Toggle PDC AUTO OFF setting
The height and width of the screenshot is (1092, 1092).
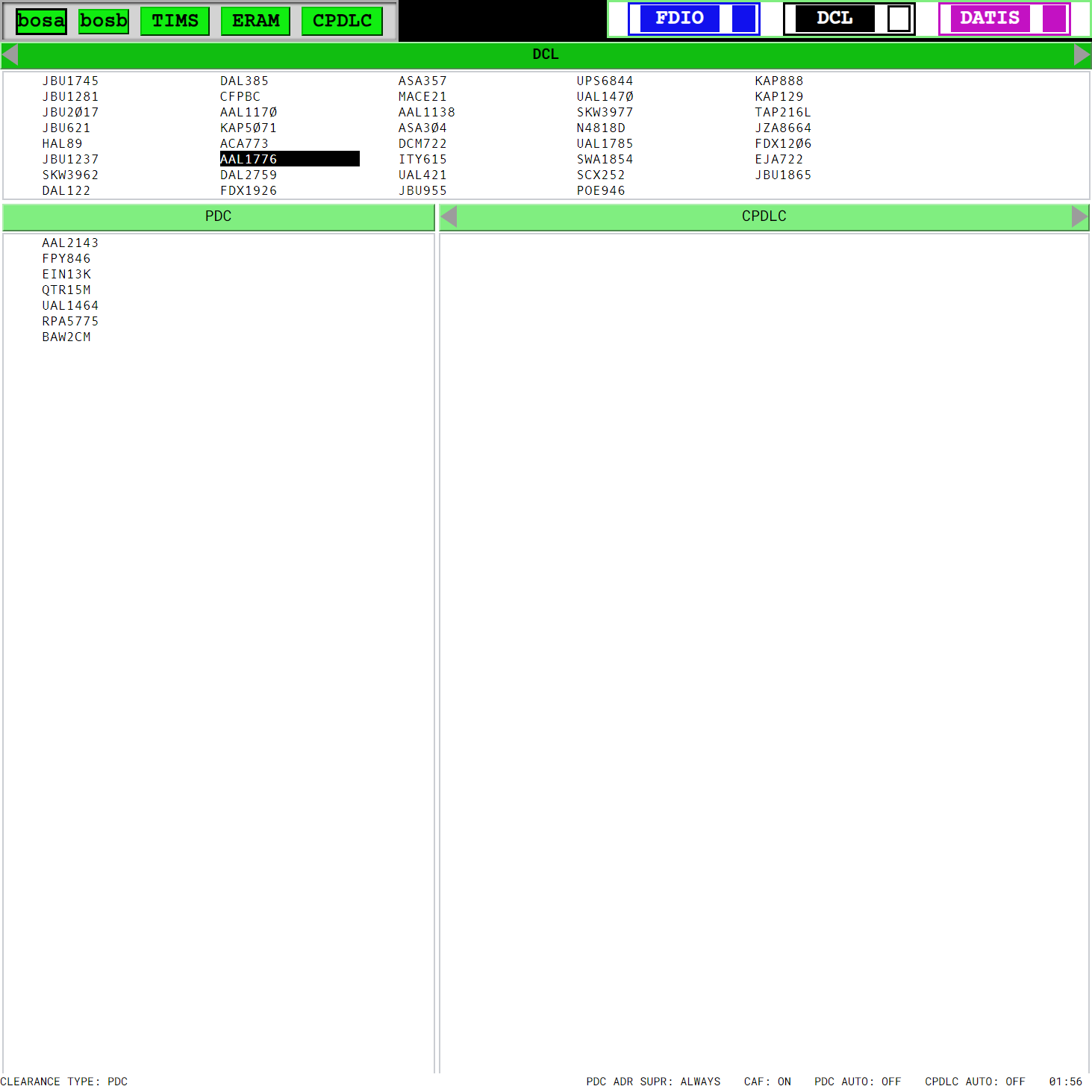click(x=858, y=1082)
